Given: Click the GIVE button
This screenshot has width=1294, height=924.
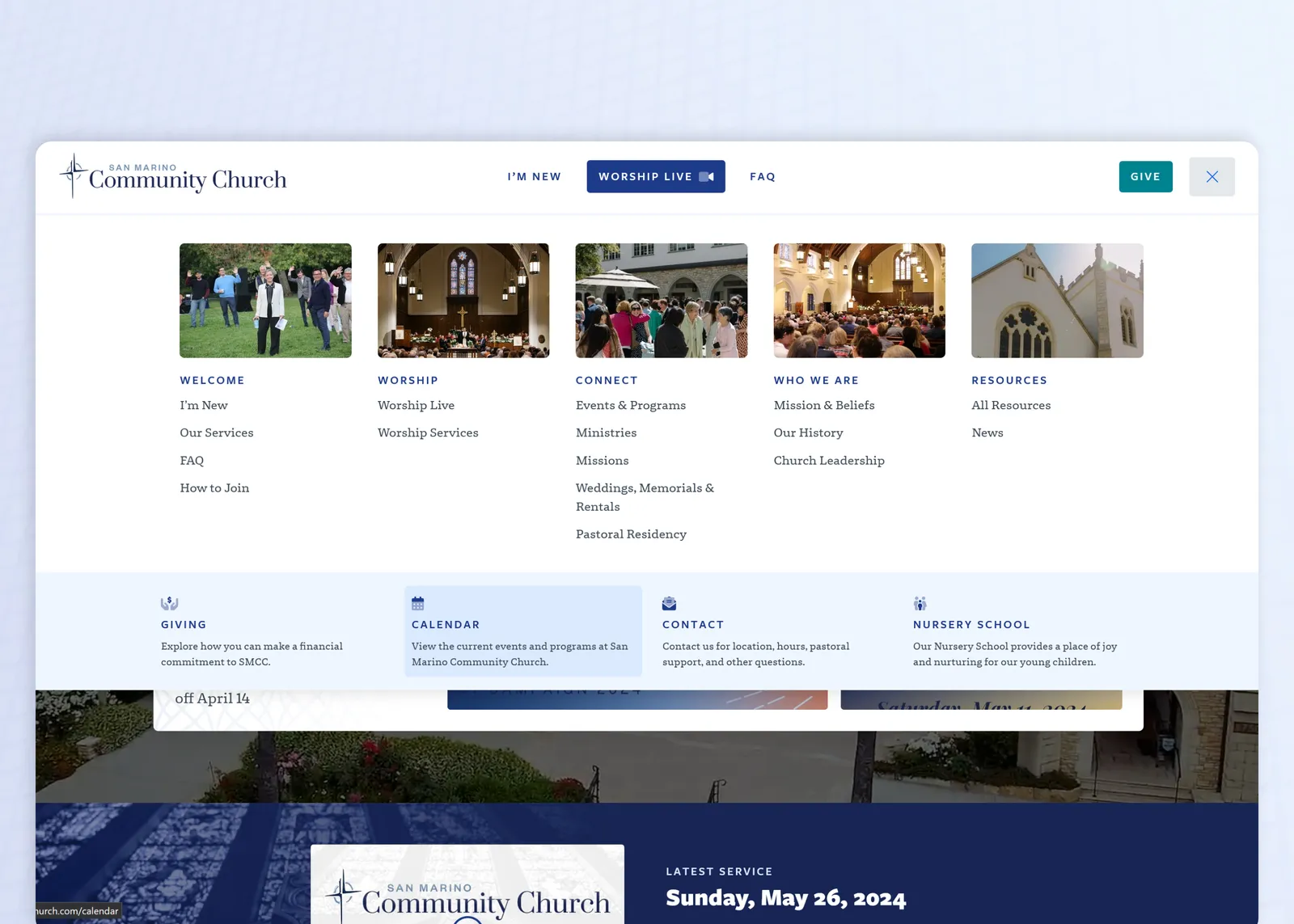Looking at the screenshot, I should click(x=1145, y=176).
